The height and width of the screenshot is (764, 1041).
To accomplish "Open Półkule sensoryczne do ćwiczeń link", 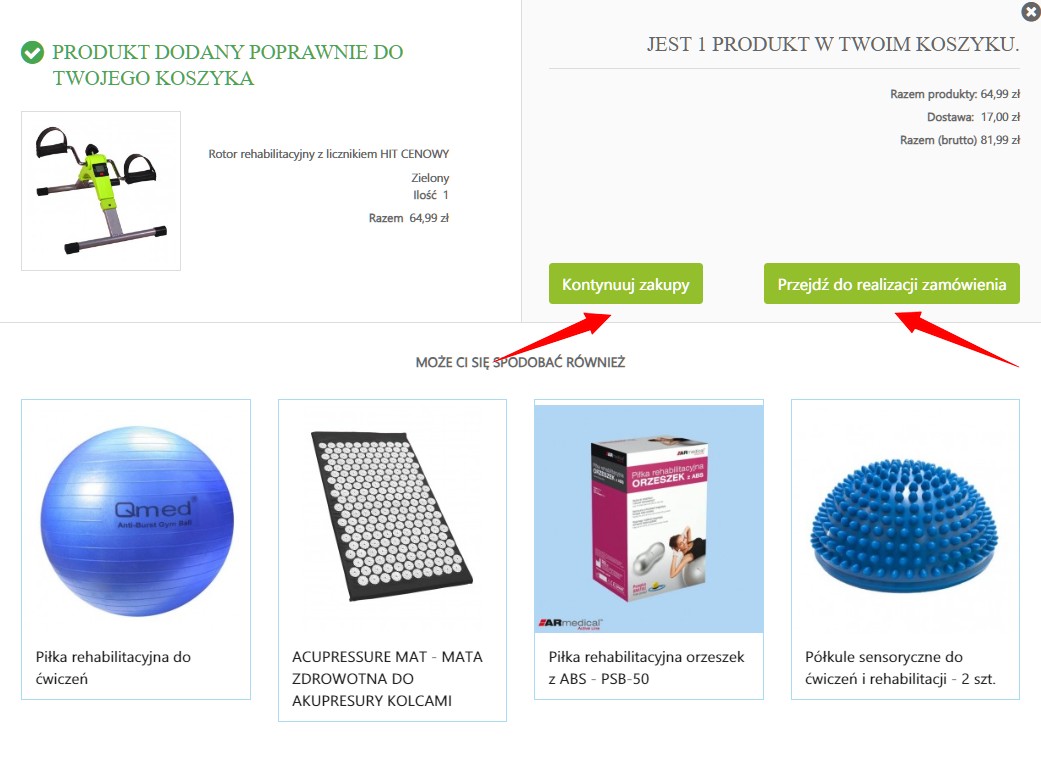I will pos(900,668).
